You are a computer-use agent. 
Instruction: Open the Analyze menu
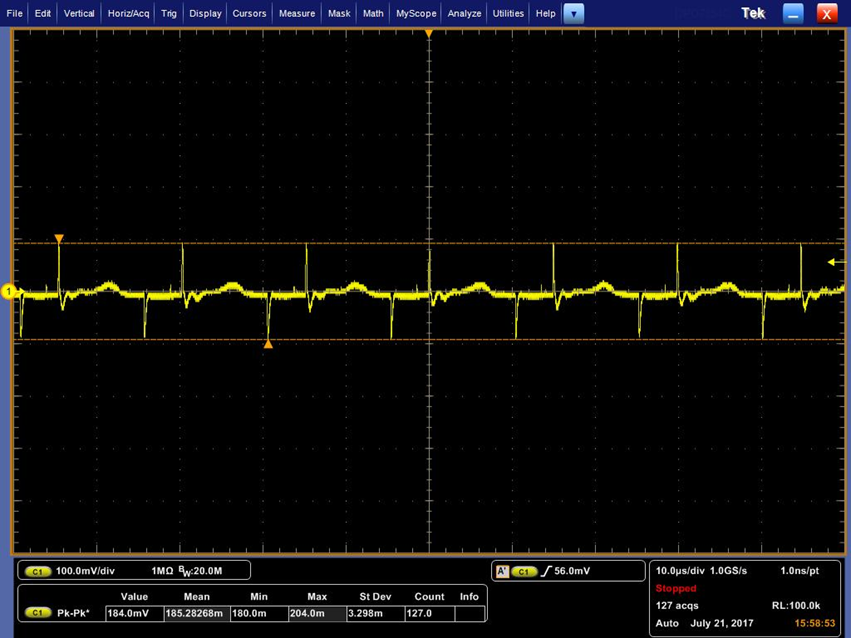point(464,14)
